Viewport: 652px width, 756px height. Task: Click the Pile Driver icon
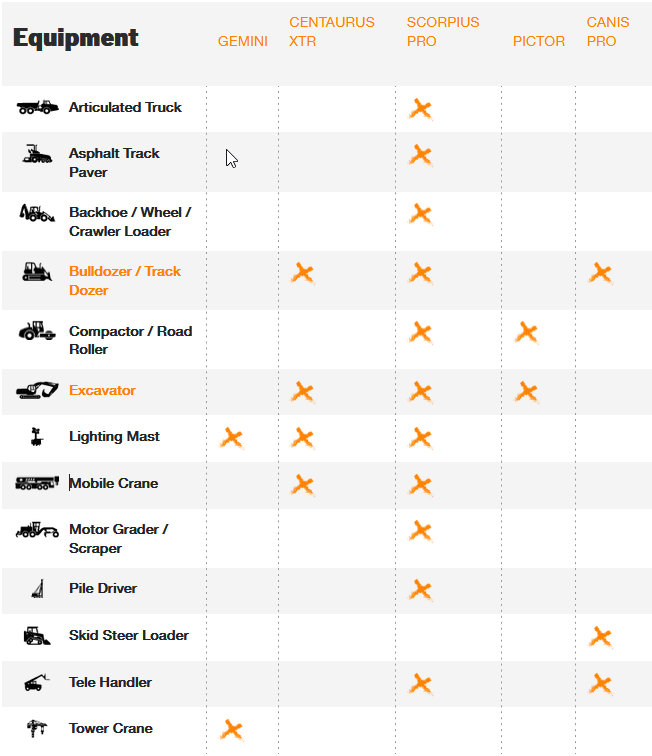[x=38, y=589]
